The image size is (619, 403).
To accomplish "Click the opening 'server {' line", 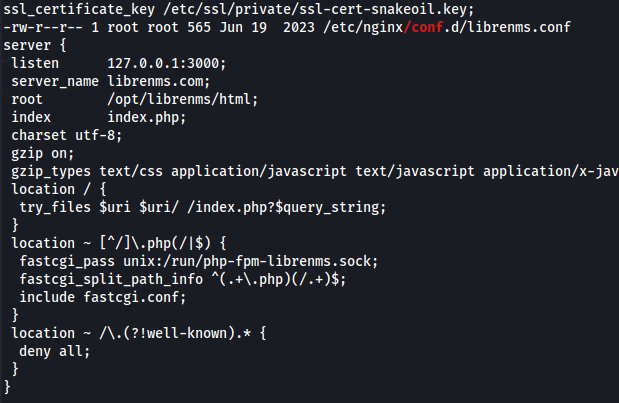I will [35, 45].
